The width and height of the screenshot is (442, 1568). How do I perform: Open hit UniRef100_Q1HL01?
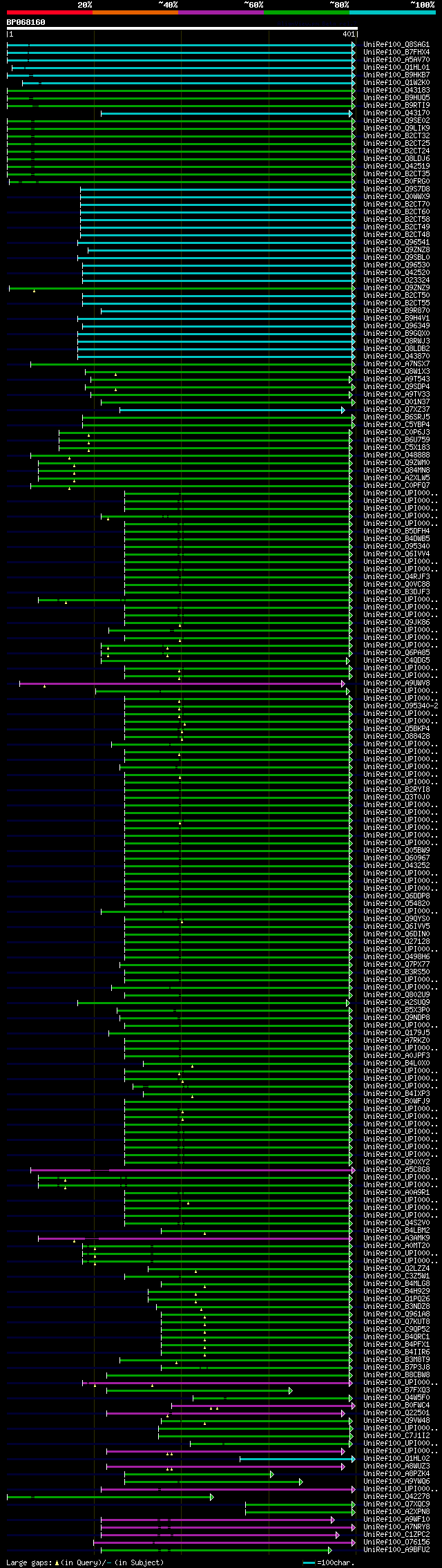(x=396, y=68)
